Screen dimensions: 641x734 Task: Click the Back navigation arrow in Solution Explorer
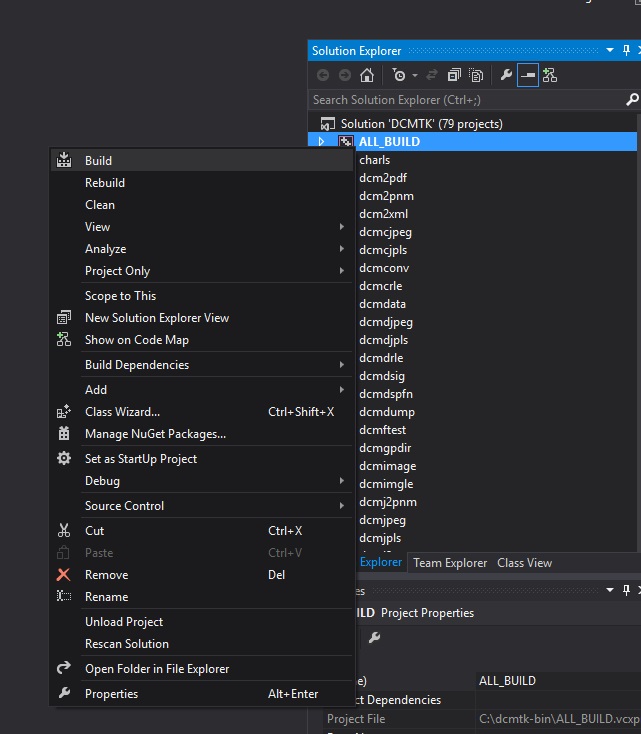pyautogui.click(x=323, y=75)
